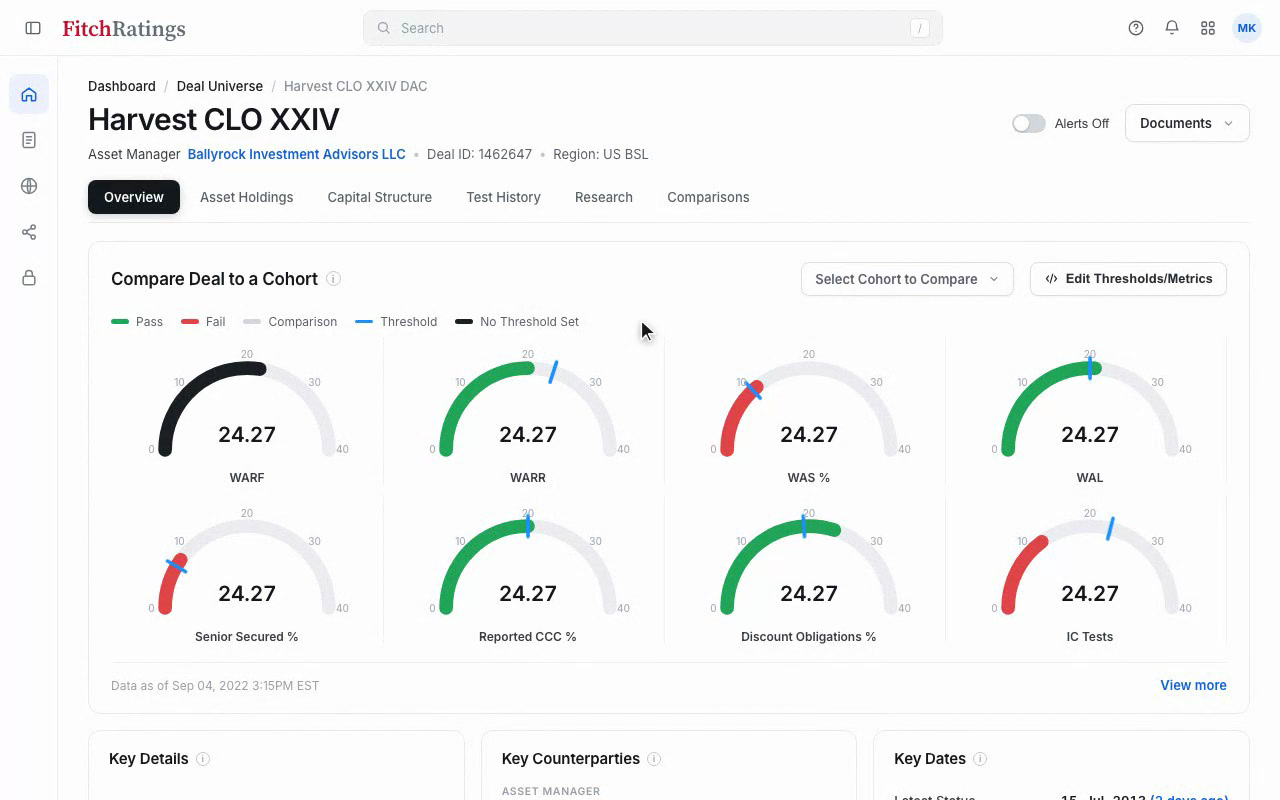Open the help question mark icon
Viewport: 1280px width, 800px height.
[x=1136, y=28]
